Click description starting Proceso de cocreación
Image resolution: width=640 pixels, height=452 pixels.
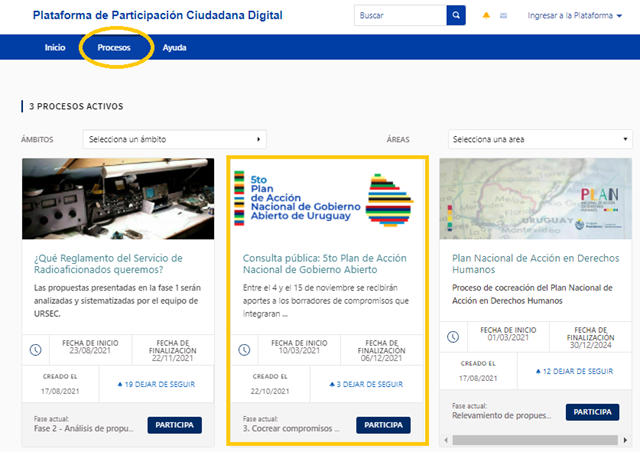point(532,294)
